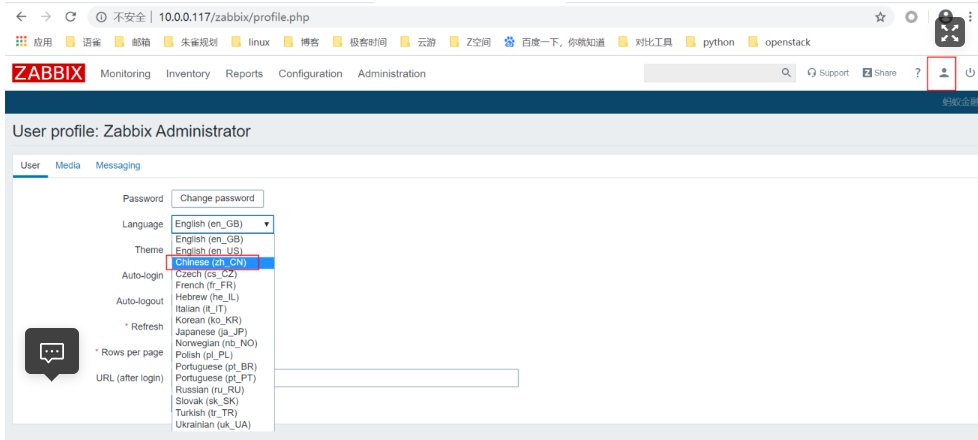The image size is (978, 440).
Task: Select English (en_GB) in the list
Action: [223, 239]
